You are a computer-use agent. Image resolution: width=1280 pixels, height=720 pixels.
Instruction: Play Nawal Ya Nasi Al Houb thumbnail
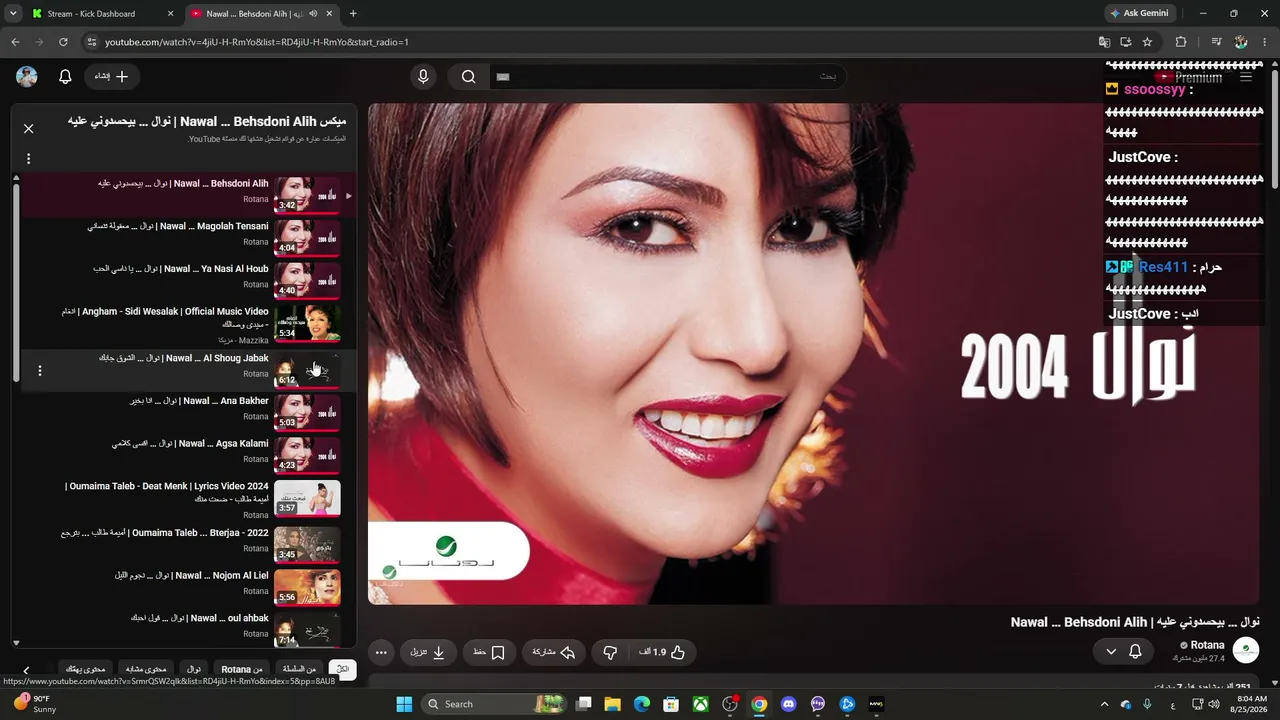307,280
